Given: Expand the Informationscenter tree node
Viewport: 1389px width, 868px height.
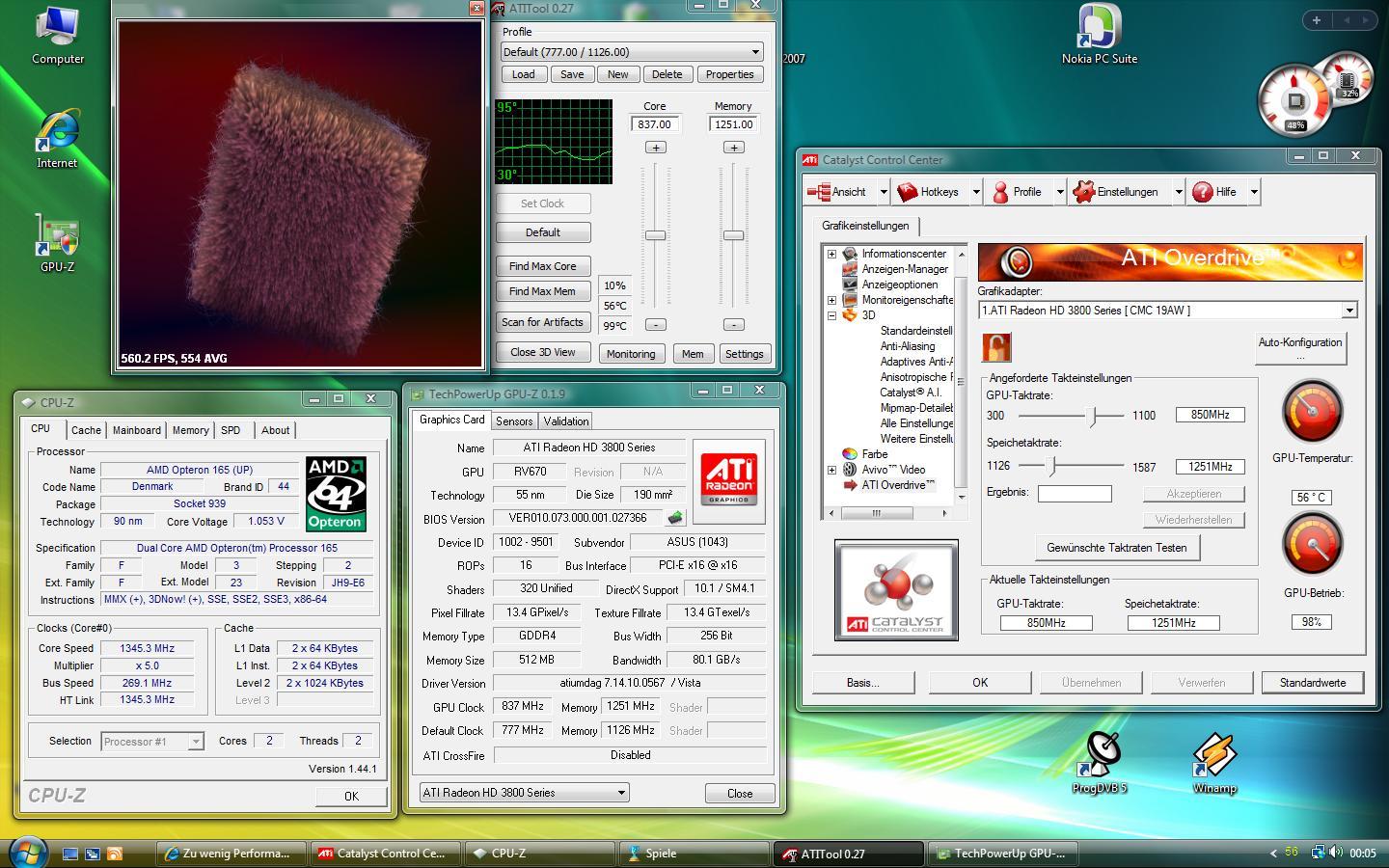Looking at the screenshot, I should click(831, 254).
